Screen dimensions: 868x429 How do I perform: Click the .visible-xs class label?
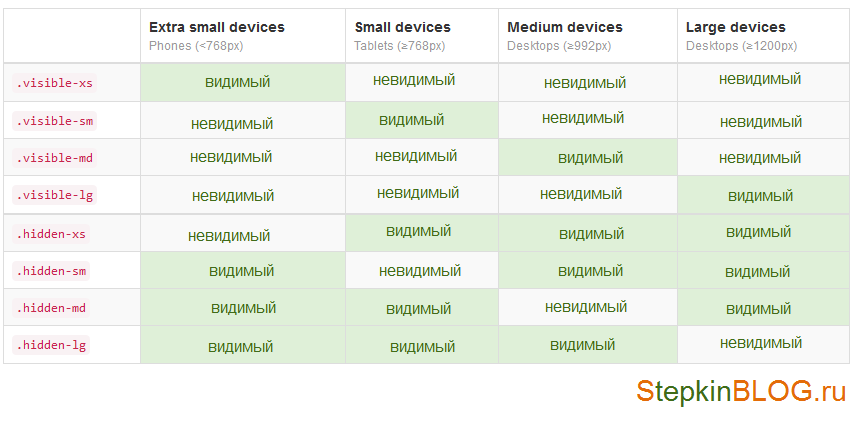54,84
